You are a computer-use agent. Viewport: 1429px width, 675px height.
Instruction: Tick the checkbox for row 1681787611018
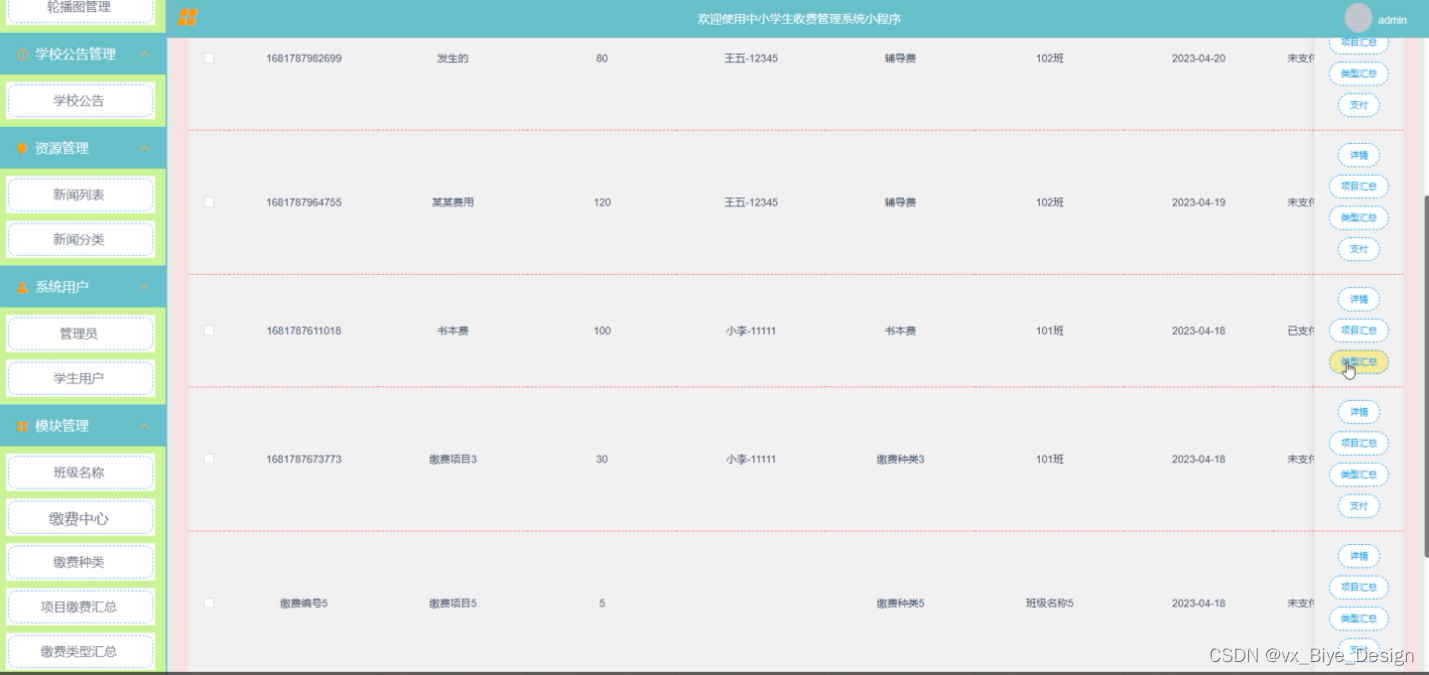click(209, 330)
